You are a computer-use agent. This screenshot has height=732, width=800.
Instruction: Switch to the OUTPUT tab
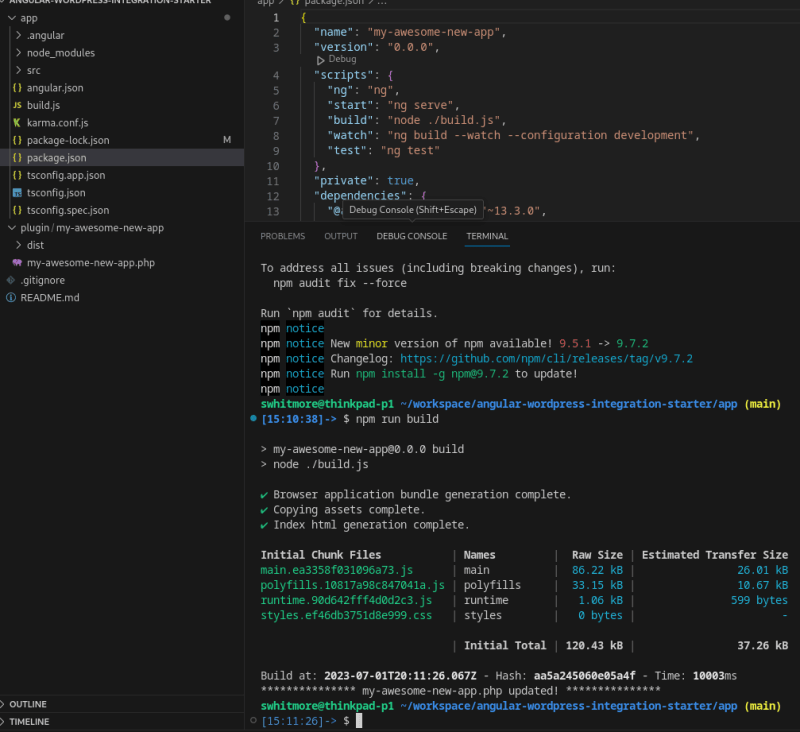tap(341, 236)
